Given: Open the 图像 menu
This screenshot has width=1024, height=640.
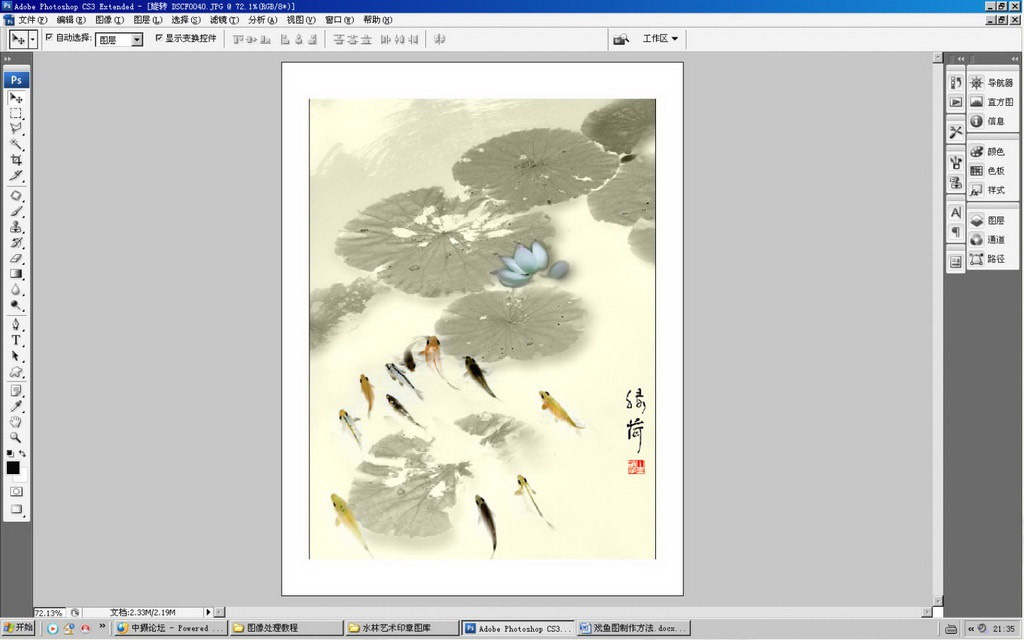Looking at the screenshot, I should pyautogui.click(x=109, y=20).
